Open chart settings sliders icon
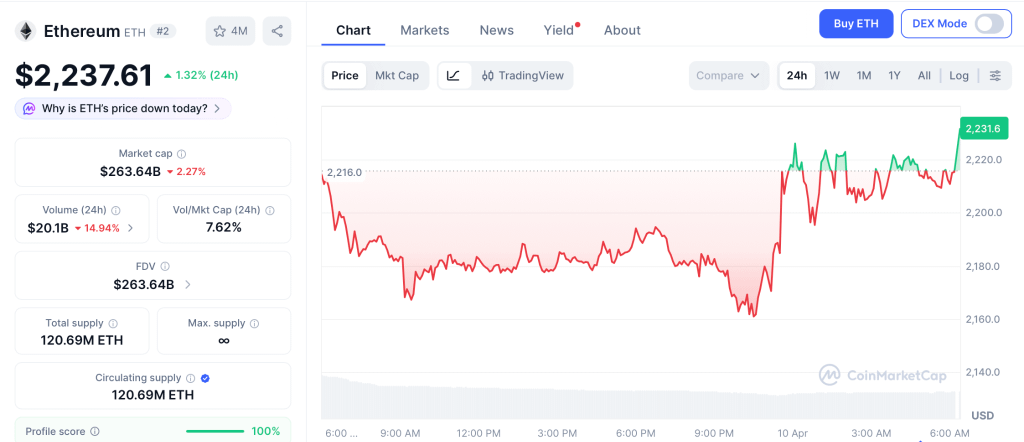 pyautogui.click(x=995, y=76)
